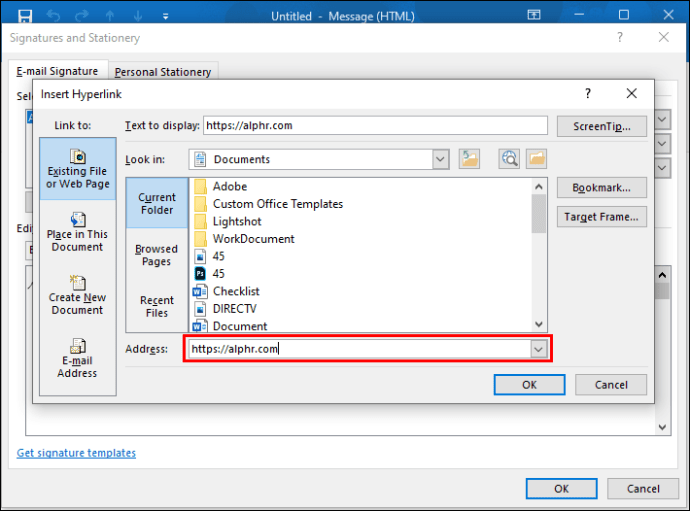Select the Lightshot folder
This screenshot has height=511, width=690.
pyautogui.click(x=228, y=221)
